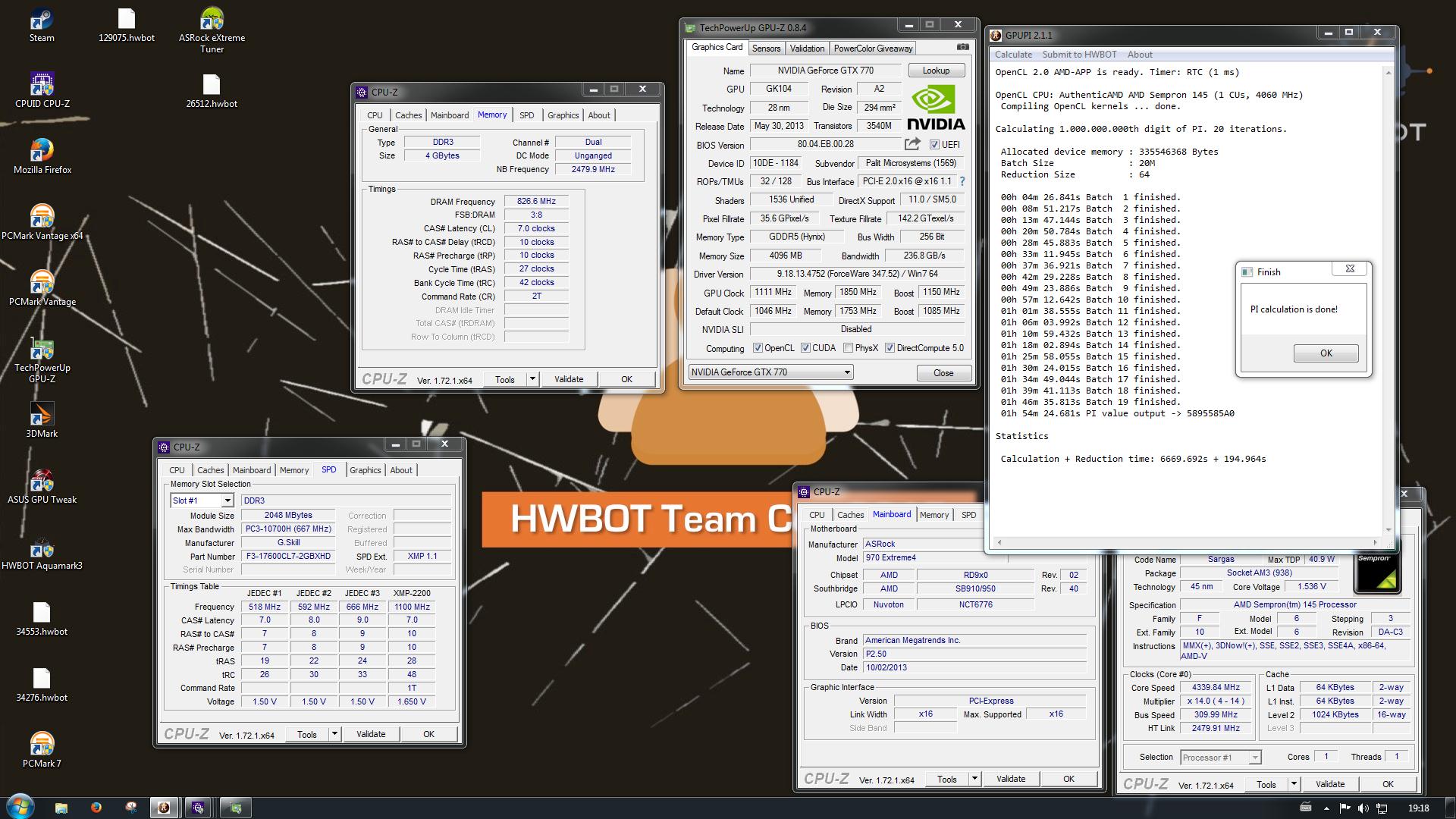Expand Tools arrow in CPU-Z SPD window

pyautogui.click(x=334, y=734)
